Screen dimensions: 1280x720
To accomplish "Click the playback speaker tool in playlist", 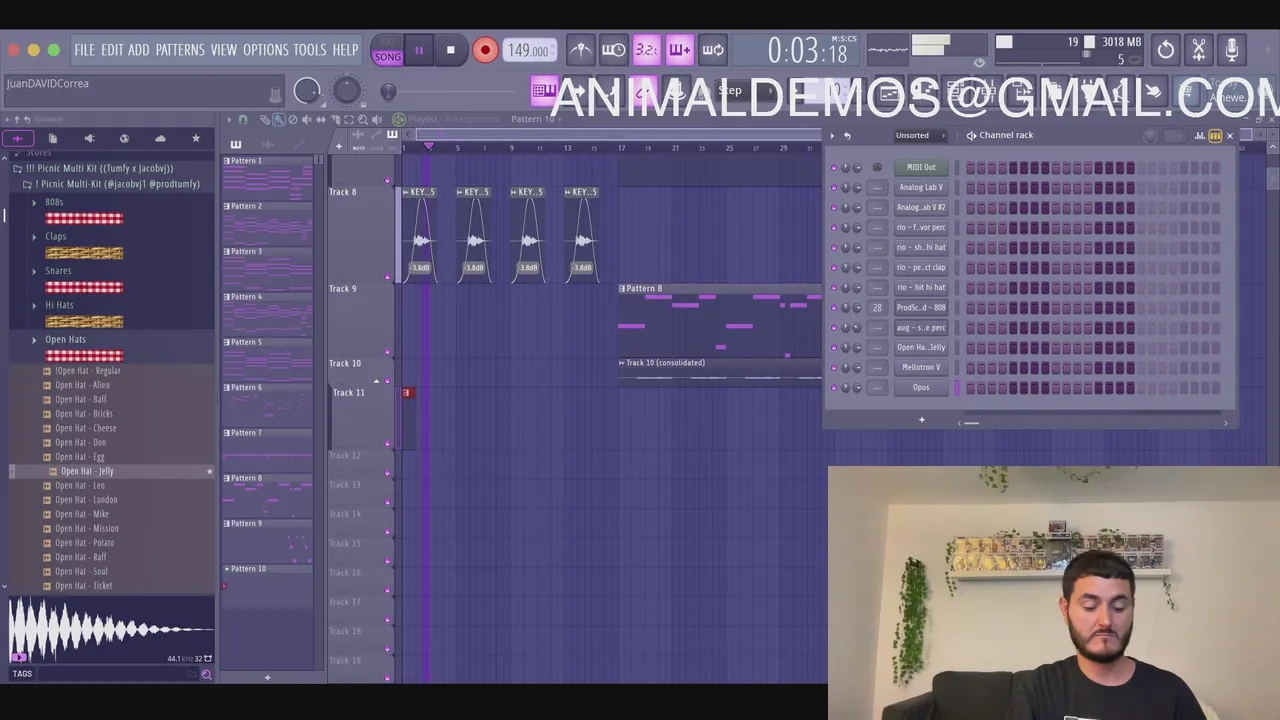I will [x=376, y=119].
